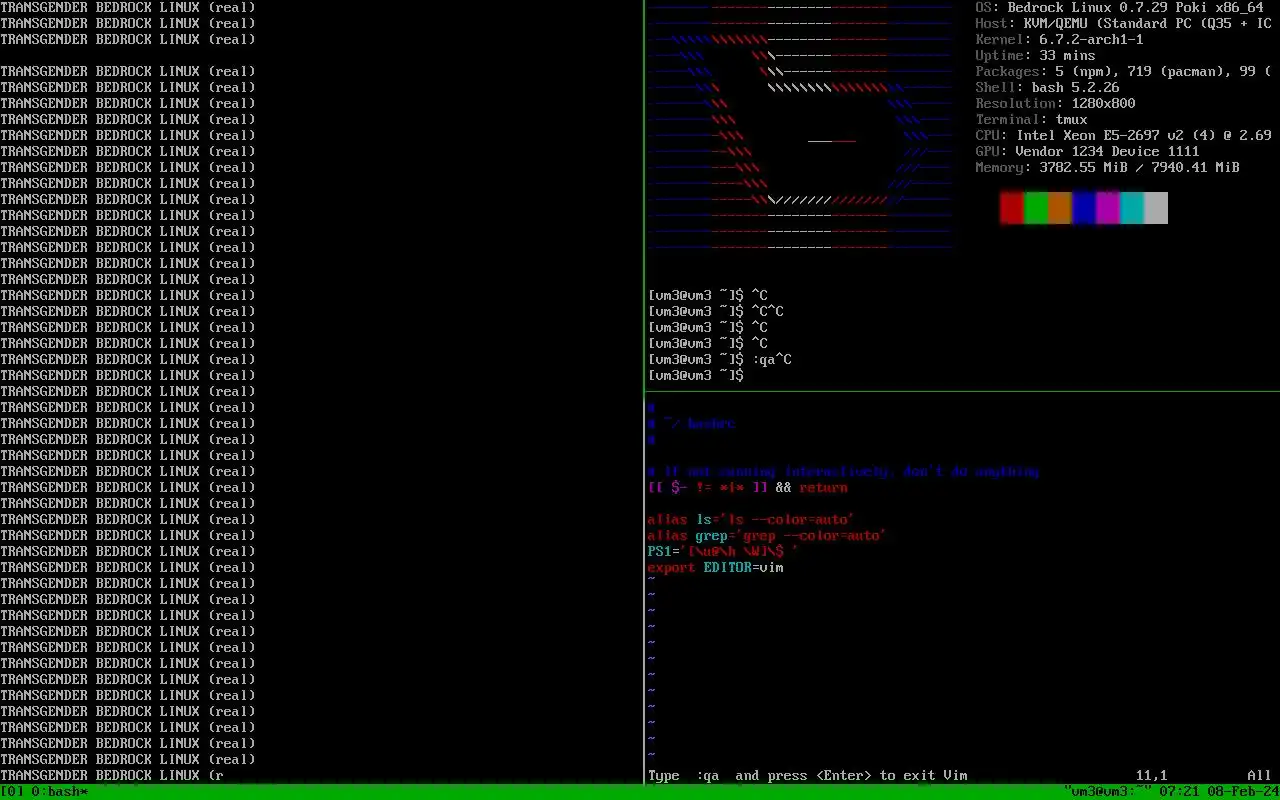Click the Bedrock Linux ASCII logo
Viewport: 1280px width, 800px height.
point(800,125)
